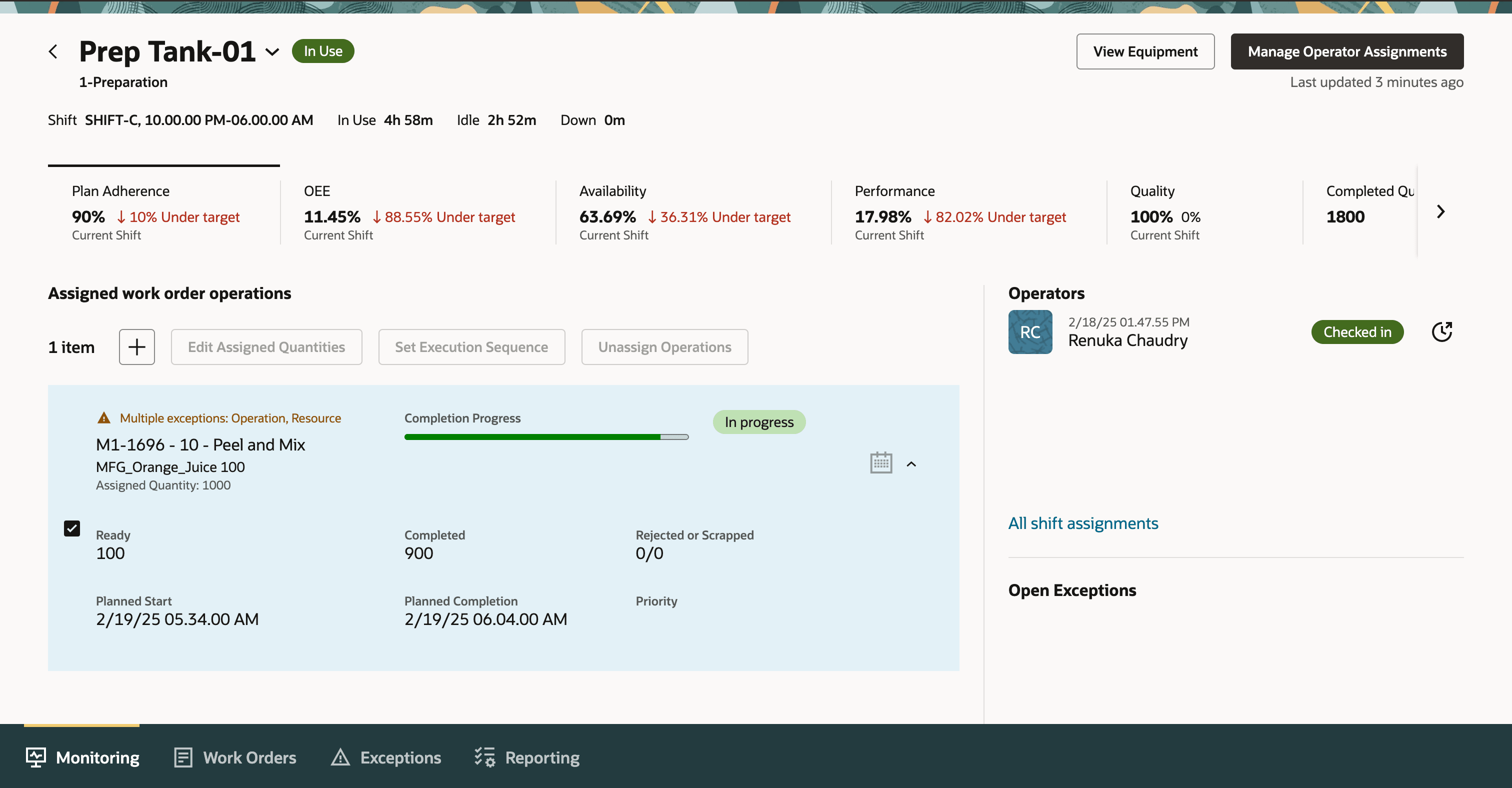
Task: Open the calendar icon on work order
Action: (881, 463)
